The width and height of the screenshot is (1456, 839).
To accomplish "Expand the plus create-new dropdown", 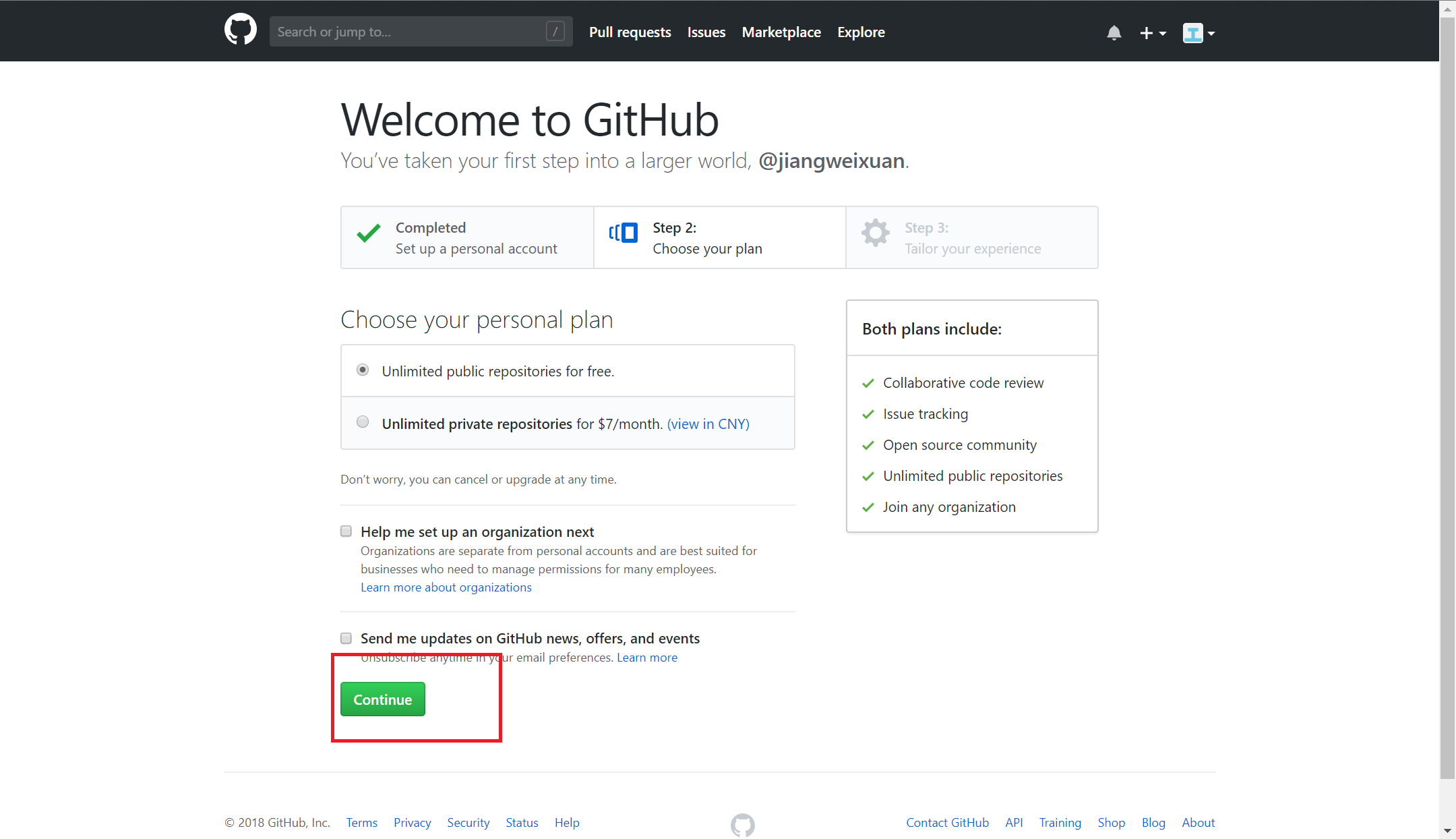I will point(1153,32).
